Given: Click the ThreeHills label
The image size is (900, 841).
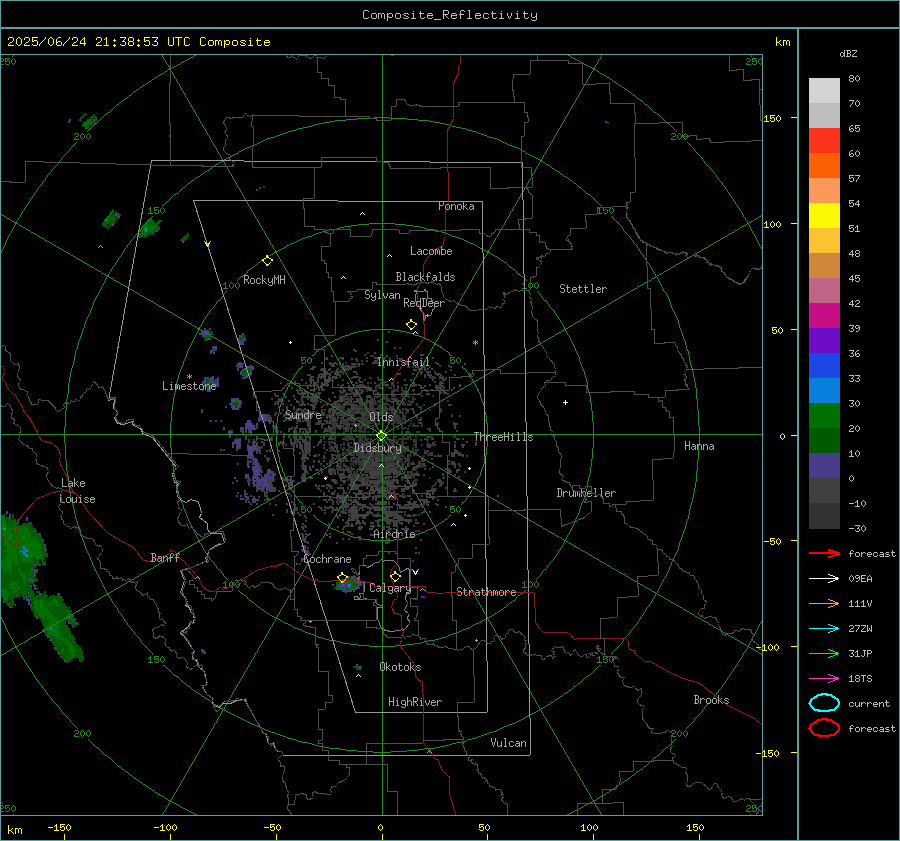Looking at the screenshot, I should tap(503, 437).
